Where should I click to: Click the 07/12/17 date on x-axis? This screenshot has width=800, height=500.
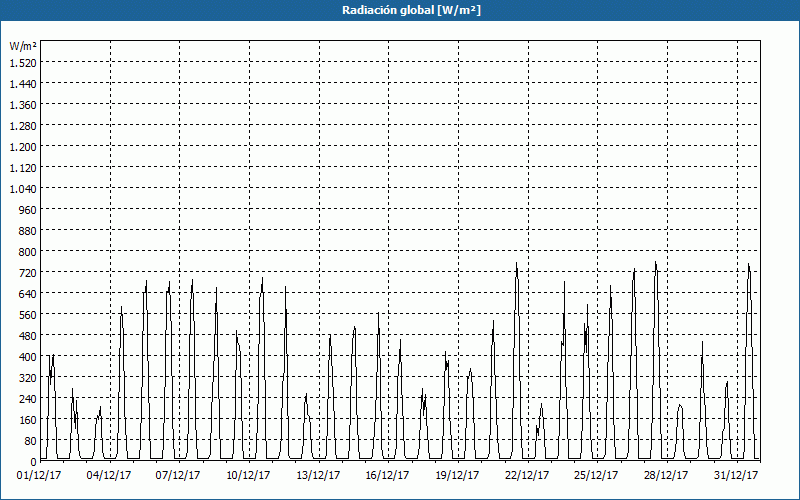(x=178, y=475)
